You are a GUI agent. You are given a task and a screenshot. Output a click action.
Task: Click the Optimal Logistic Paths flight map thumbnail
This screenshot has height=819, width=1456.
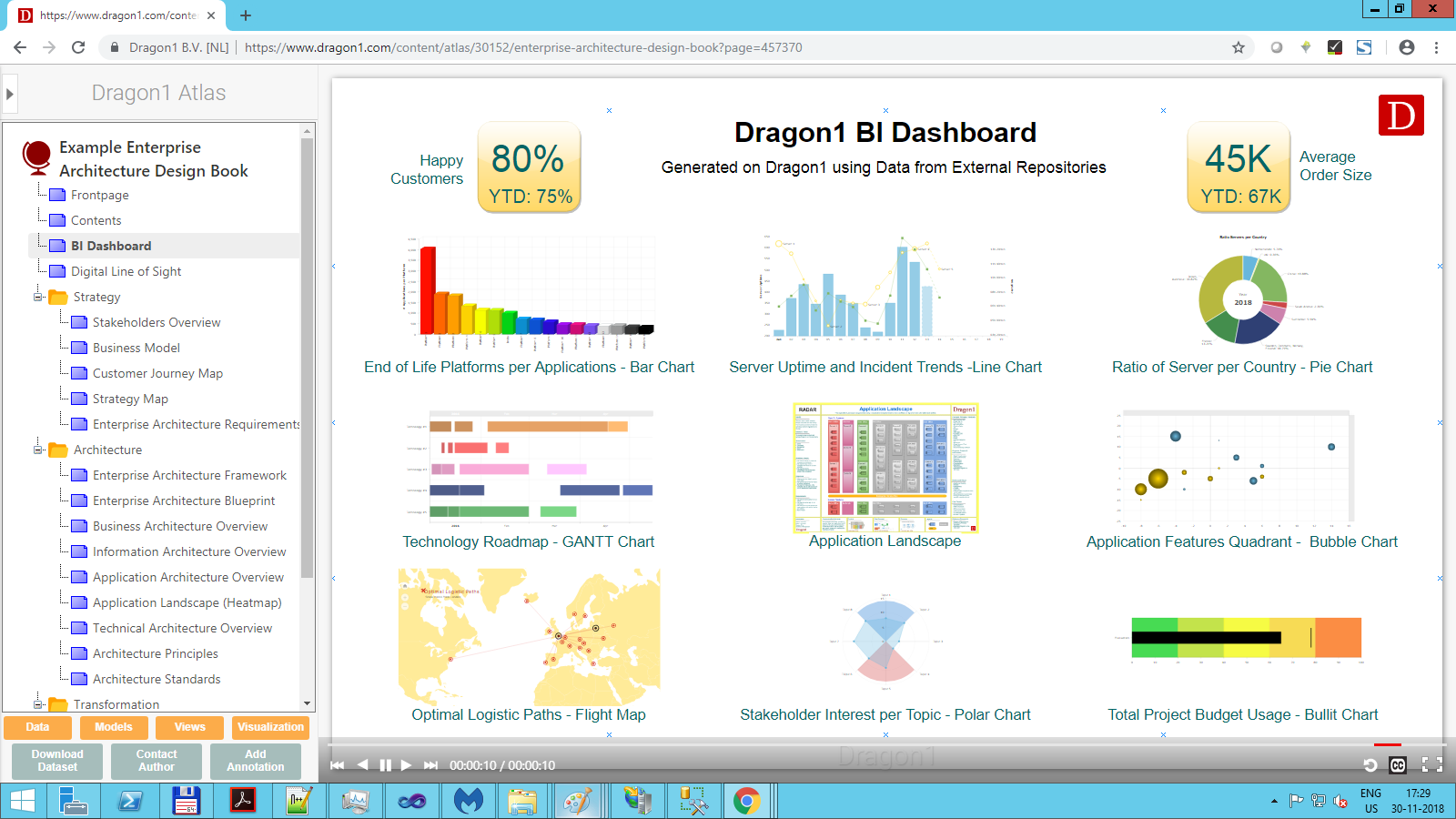(x=529, y=637)
